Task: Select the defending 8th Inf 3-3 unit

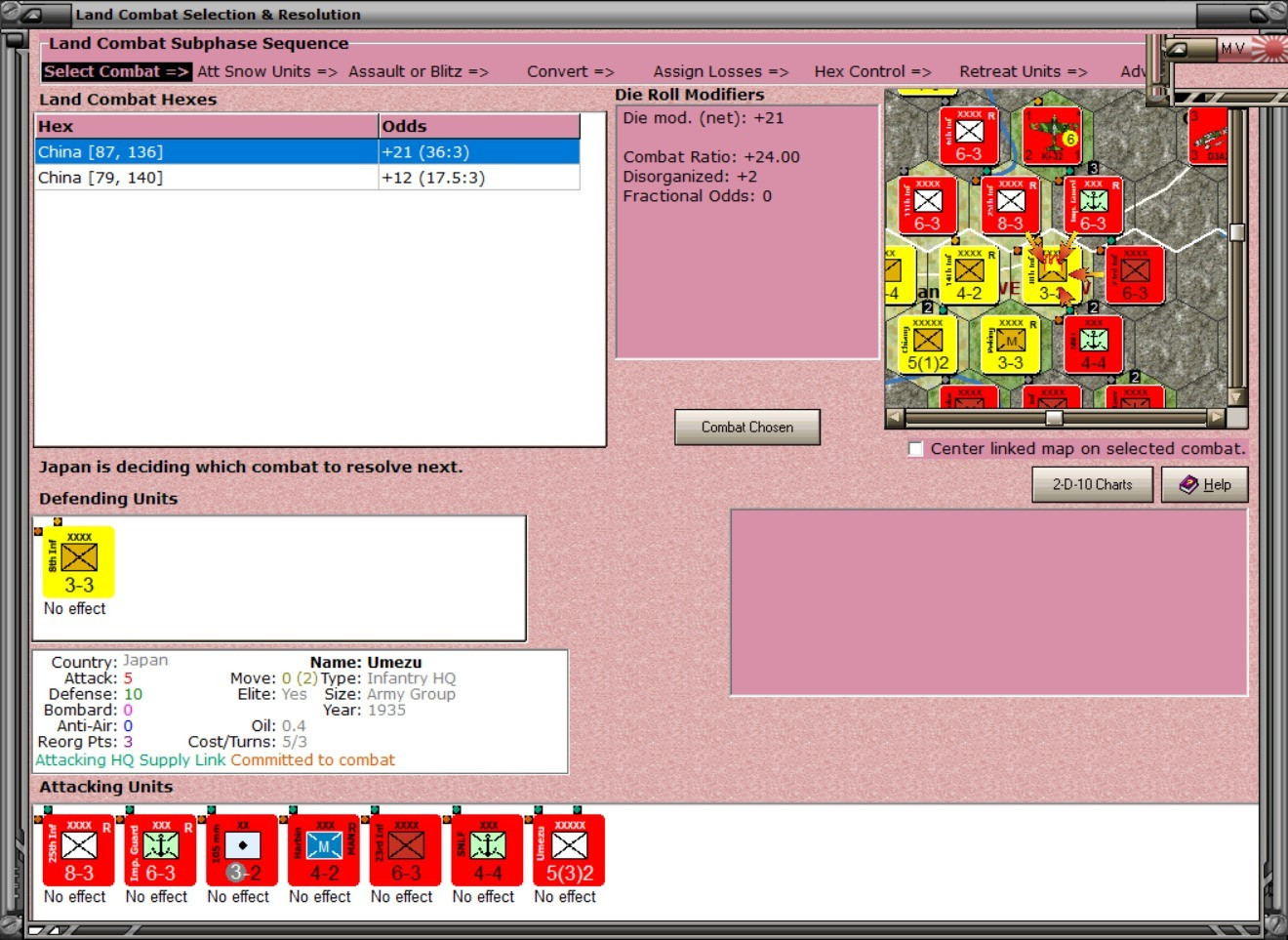Action: pyautogui.click(x=79, y=562)
